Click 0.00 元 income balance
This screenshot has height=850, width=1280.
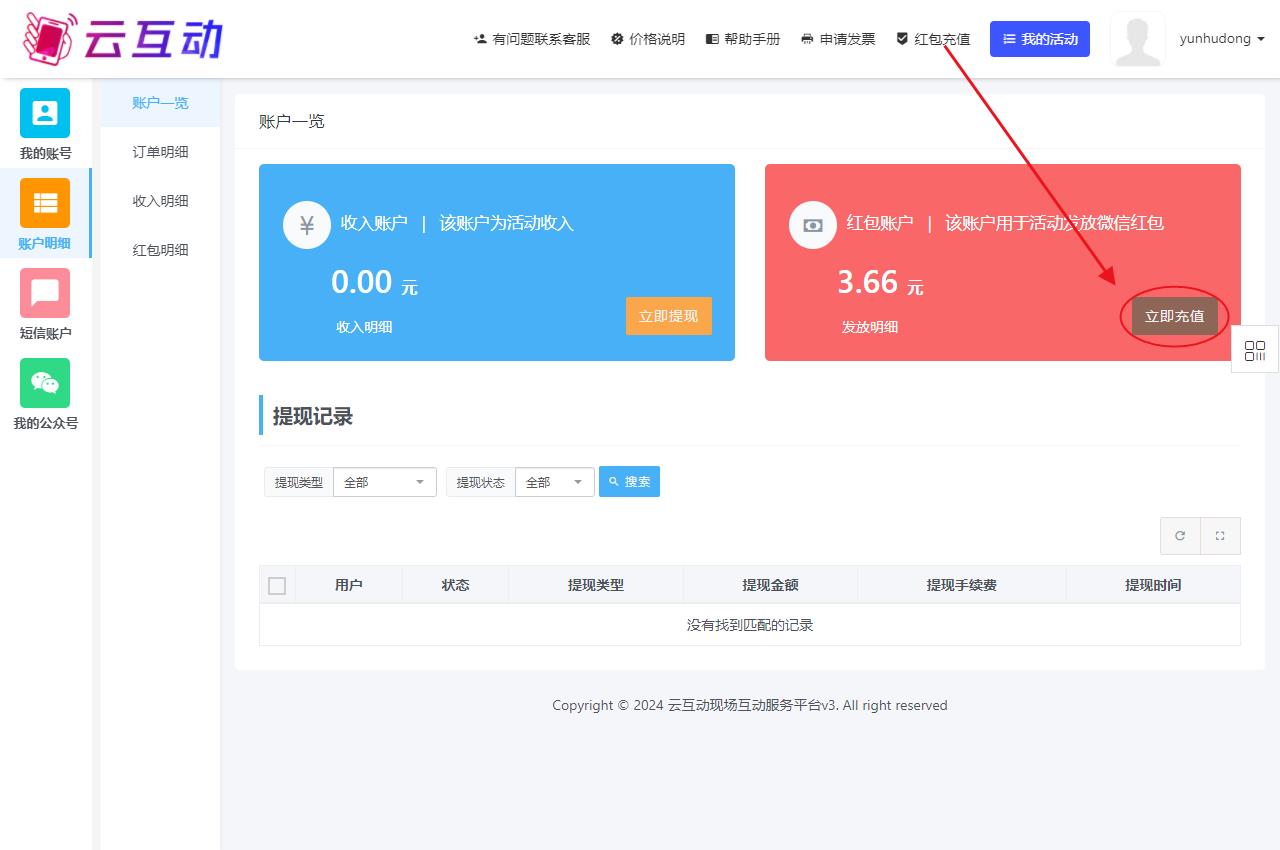tap(374, 283)
